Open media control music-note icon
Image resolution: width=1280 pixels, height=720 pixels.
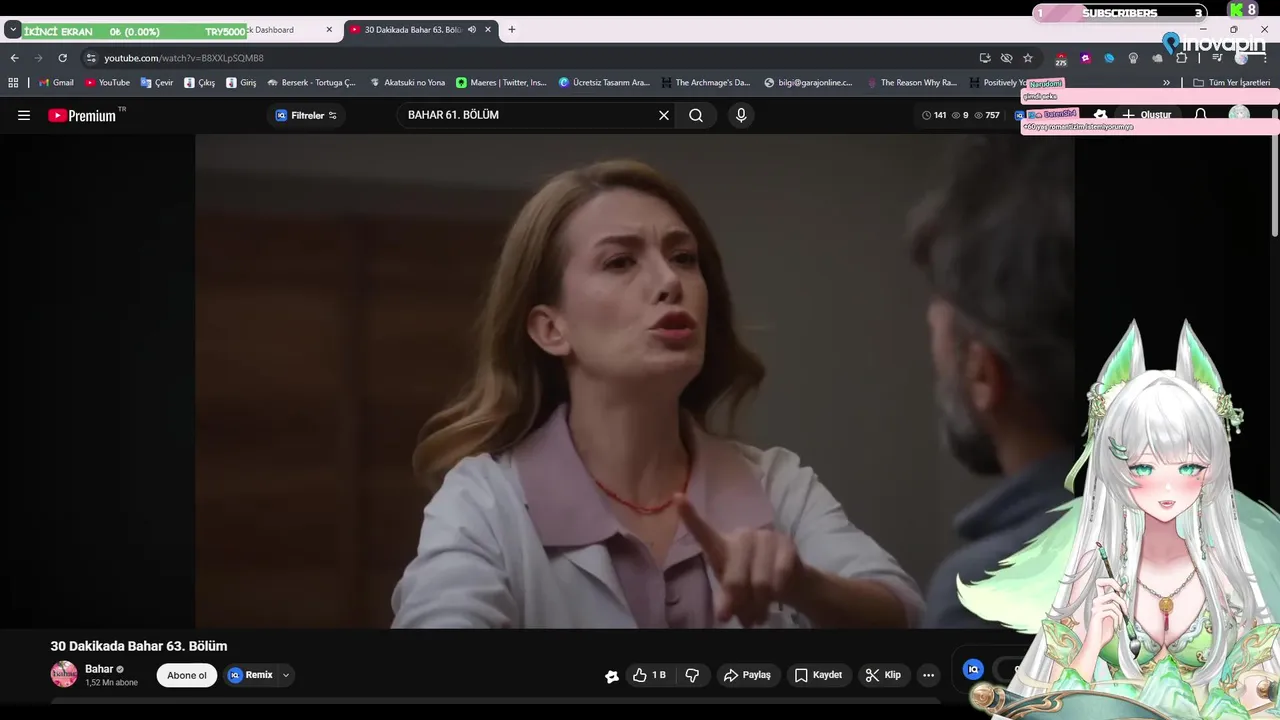tap(1217, 58)
